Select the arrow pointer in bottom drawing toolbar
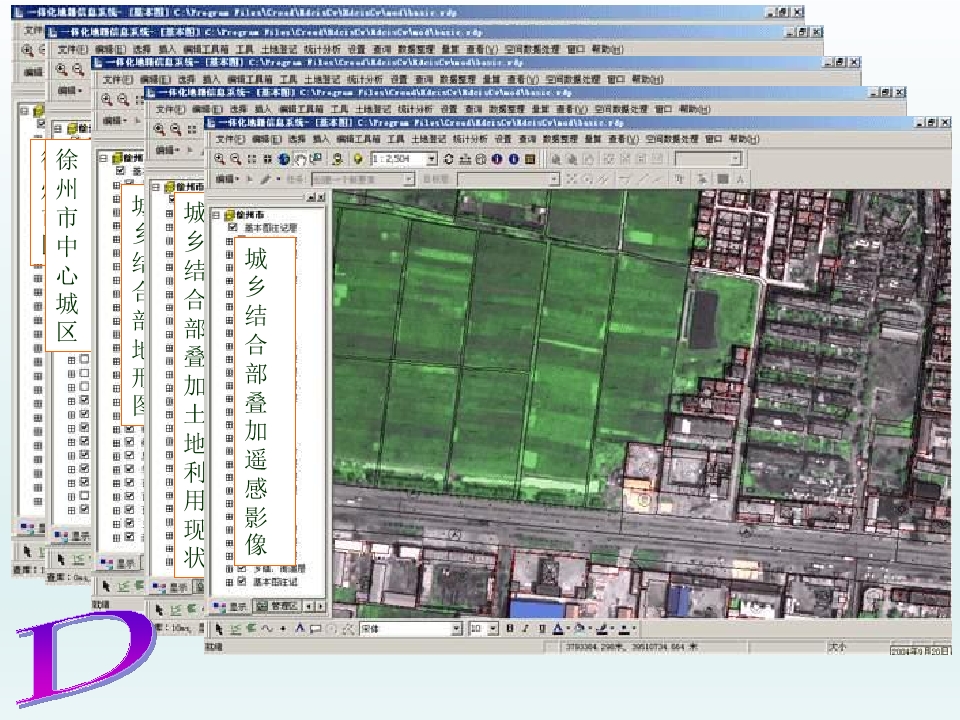Screen dimensions: 960x720 click(219, 629)
